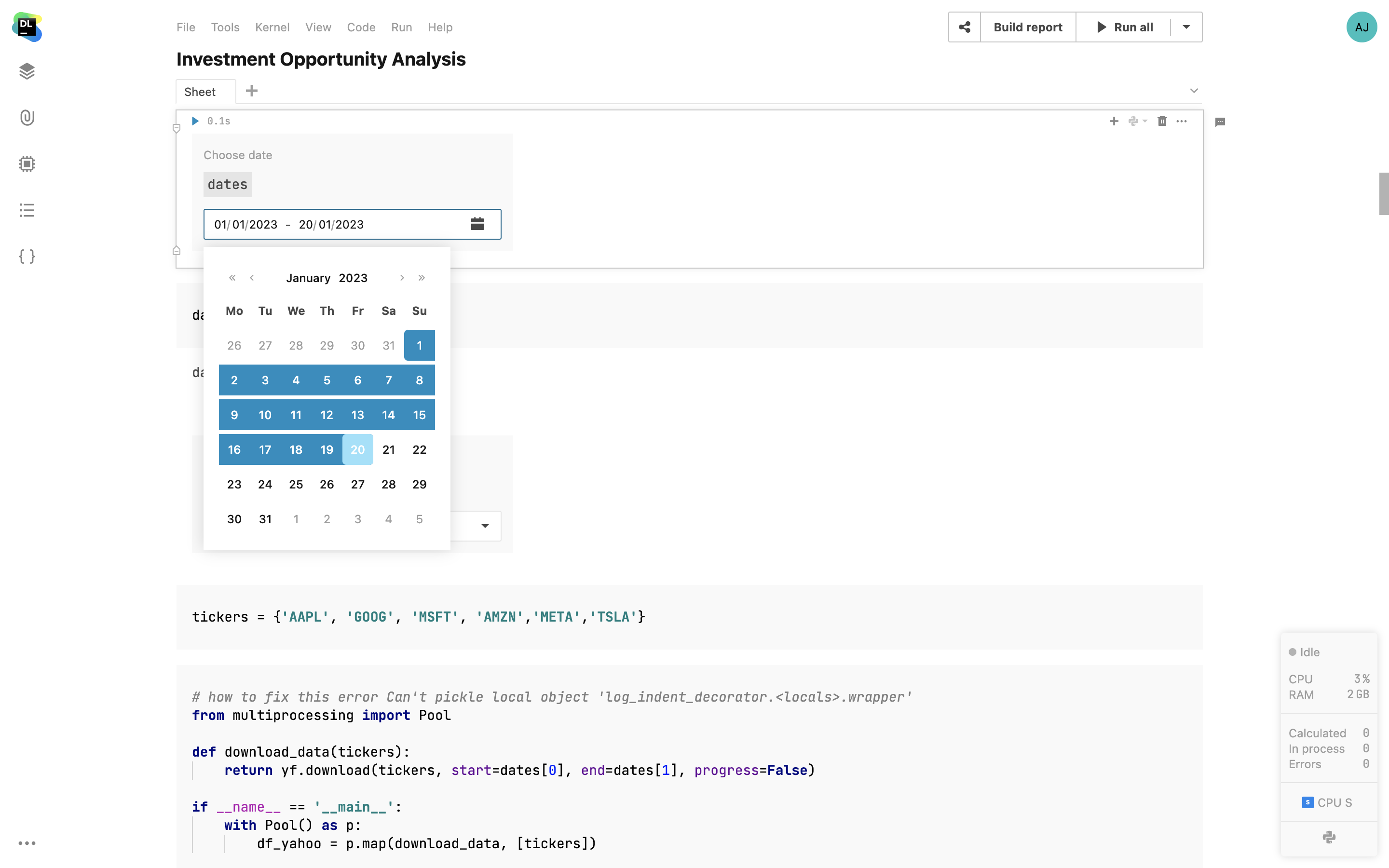The height and width of the screenshot is (868, 1389).
Task: Collapse the sheet tabs chevron
Action: tap(1194, 91)
